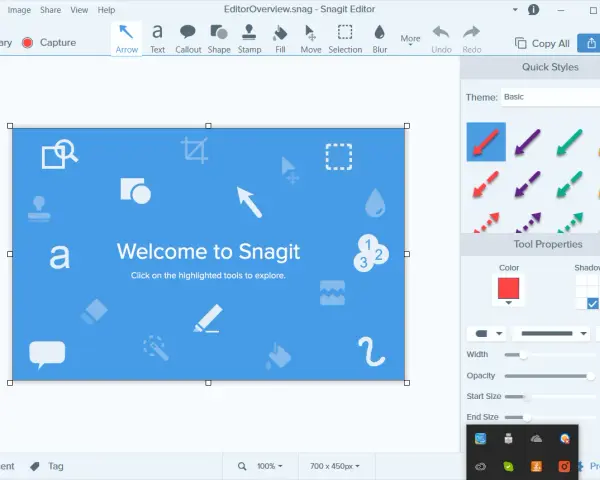Open the Help menu
The height and width of the screenshot is (480, 600).
click(x=106, y=10)
